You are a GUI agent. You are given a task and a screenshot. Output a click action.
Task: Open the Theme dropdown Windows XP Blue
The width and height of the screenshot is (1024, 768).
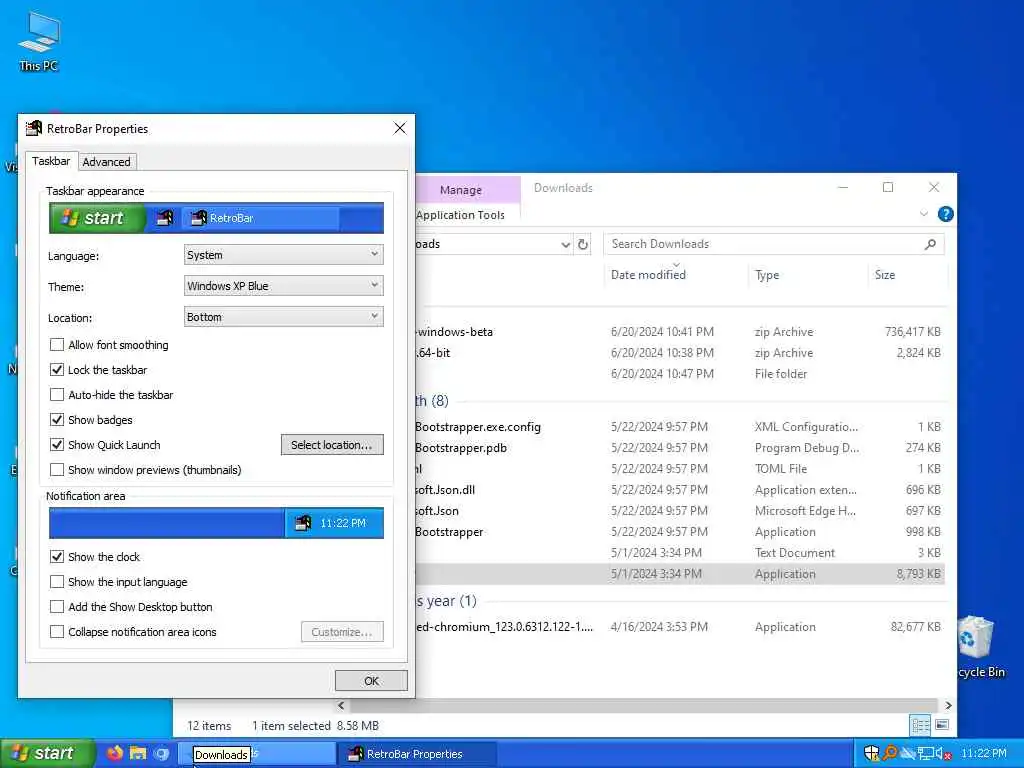pyautogui.click(x=283, y=285)
